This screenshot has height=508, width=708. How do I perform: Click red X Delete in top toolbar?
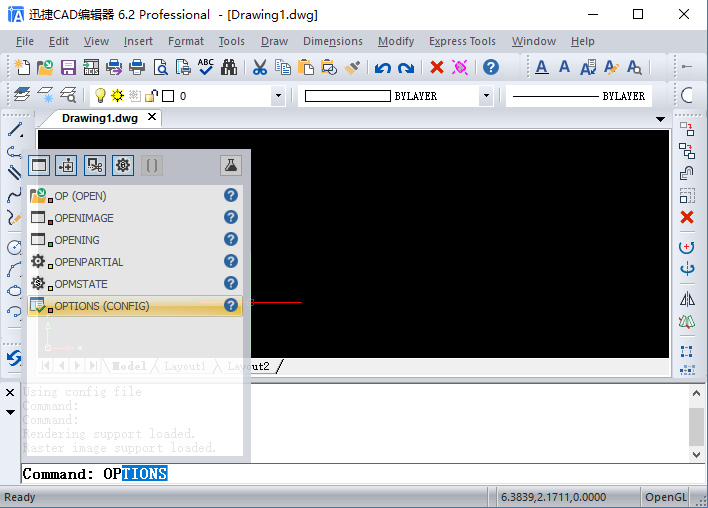[x=437, y=67]
